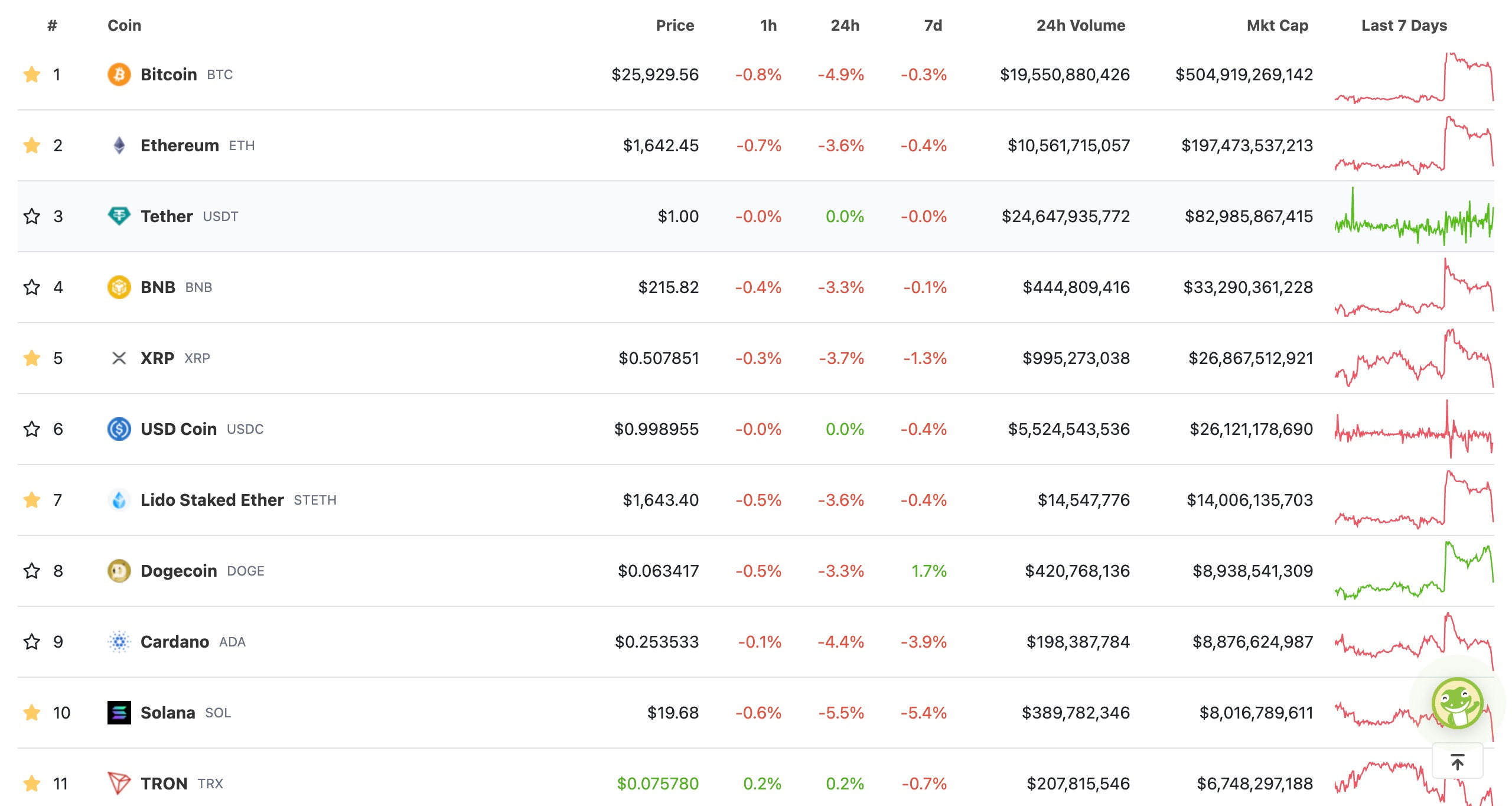The height and width of the screenshot is (806, 1512).
Task: Toggle the XRP favorite star
Action: point(32,358)
